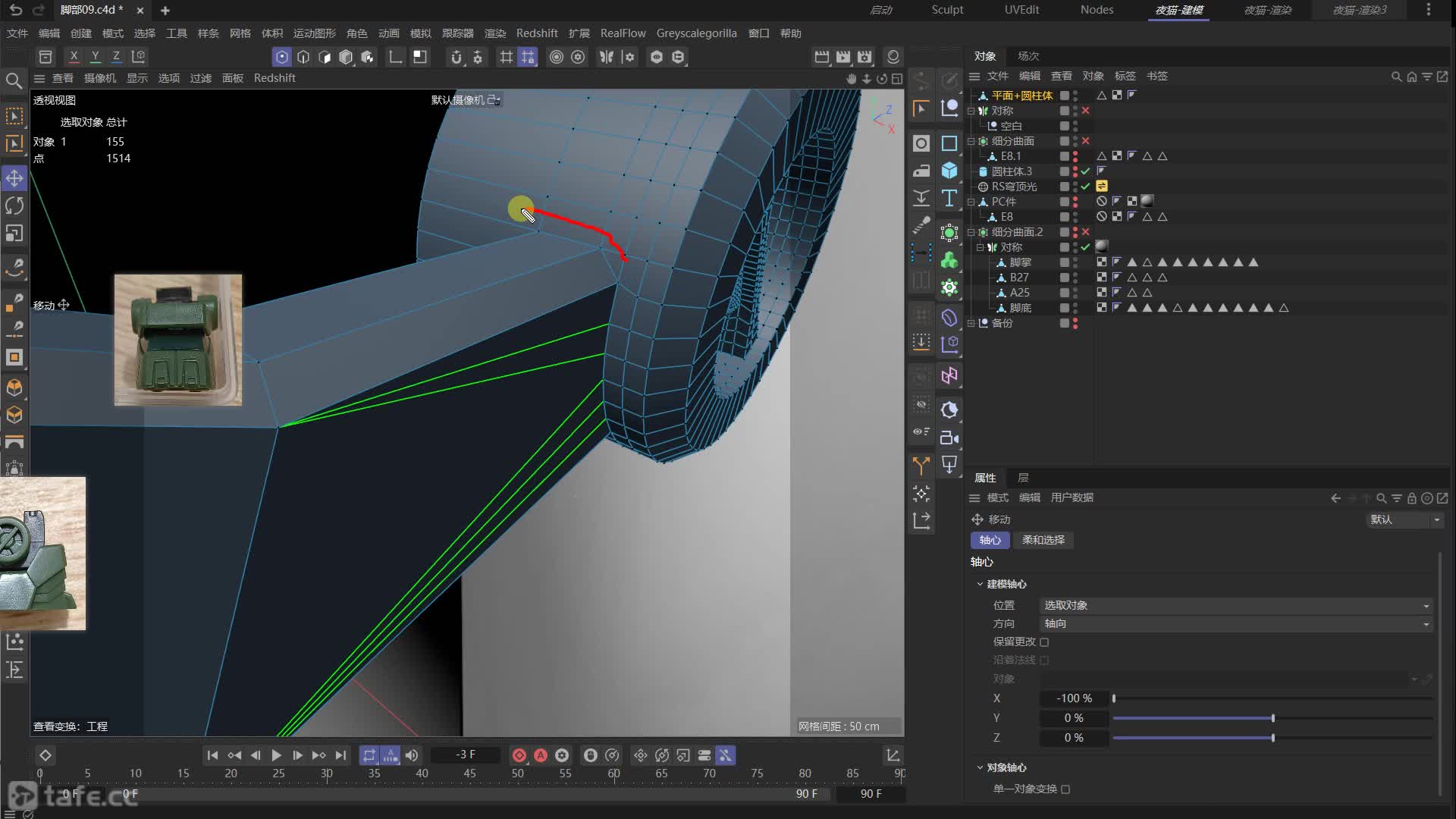Select the Move tool in left toolbar
The height and width of the screenshot is (819, 1456).
(x=14, y=178)
